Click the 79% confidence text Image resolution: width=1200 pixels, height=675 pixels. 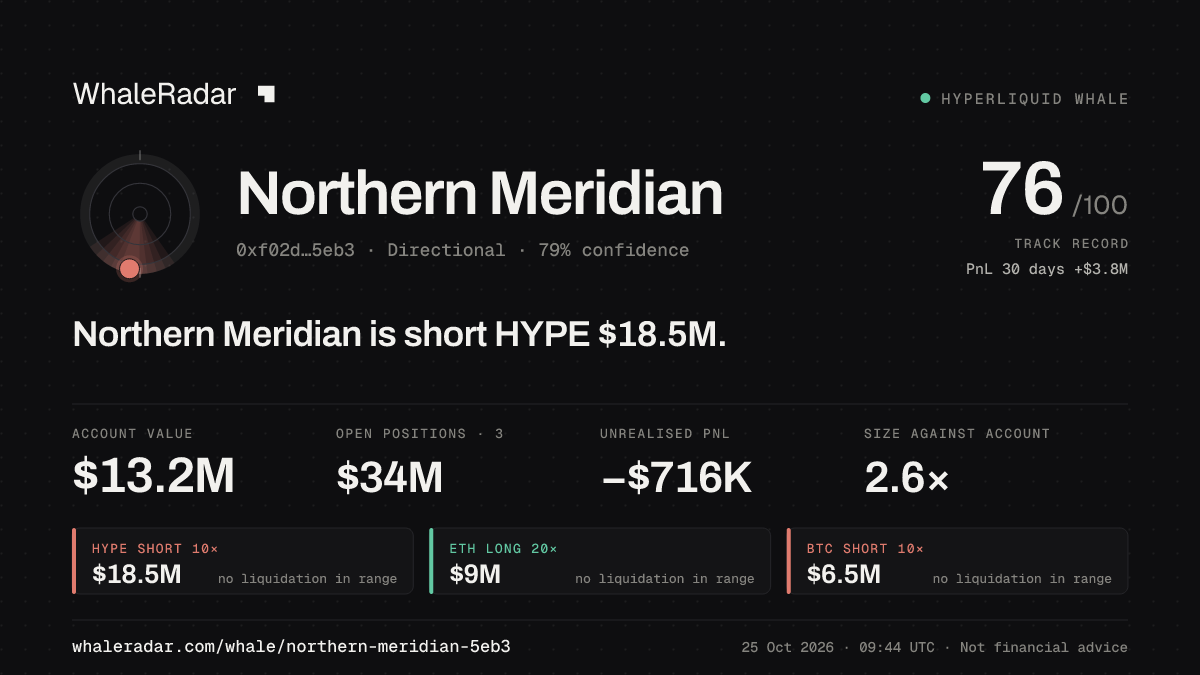pos(614,250)
